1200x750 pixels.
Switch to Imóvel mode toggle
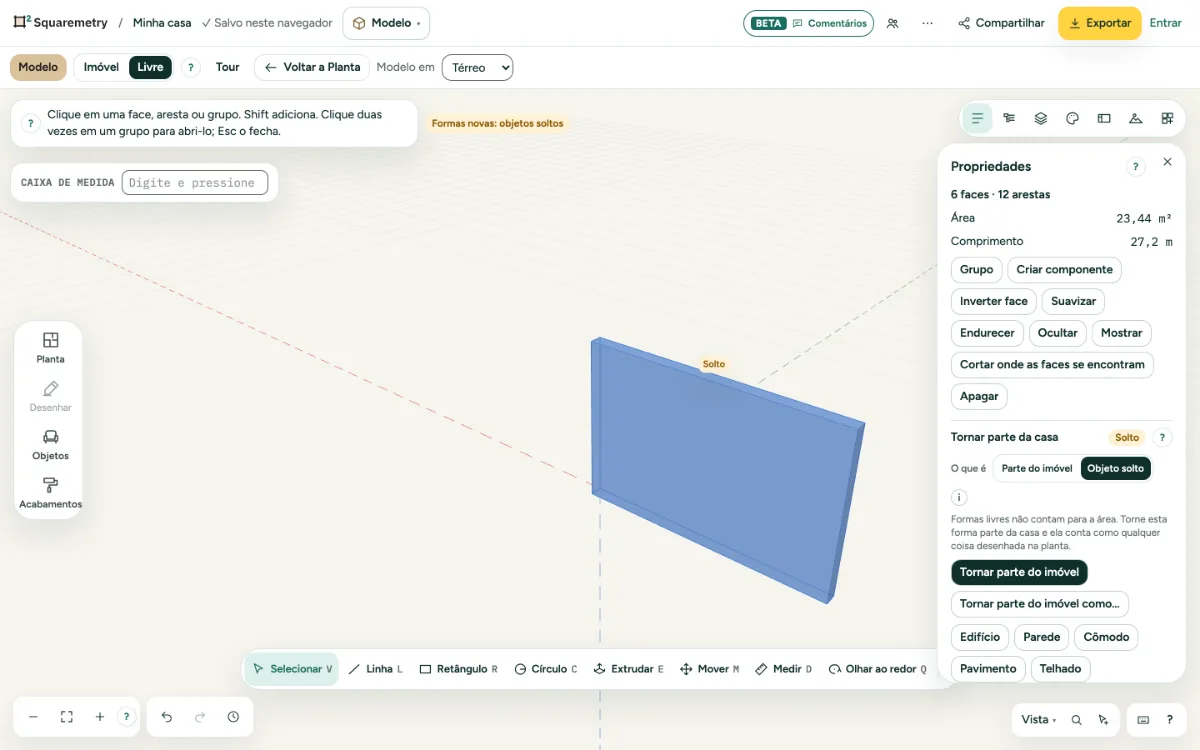pos(101,67)
